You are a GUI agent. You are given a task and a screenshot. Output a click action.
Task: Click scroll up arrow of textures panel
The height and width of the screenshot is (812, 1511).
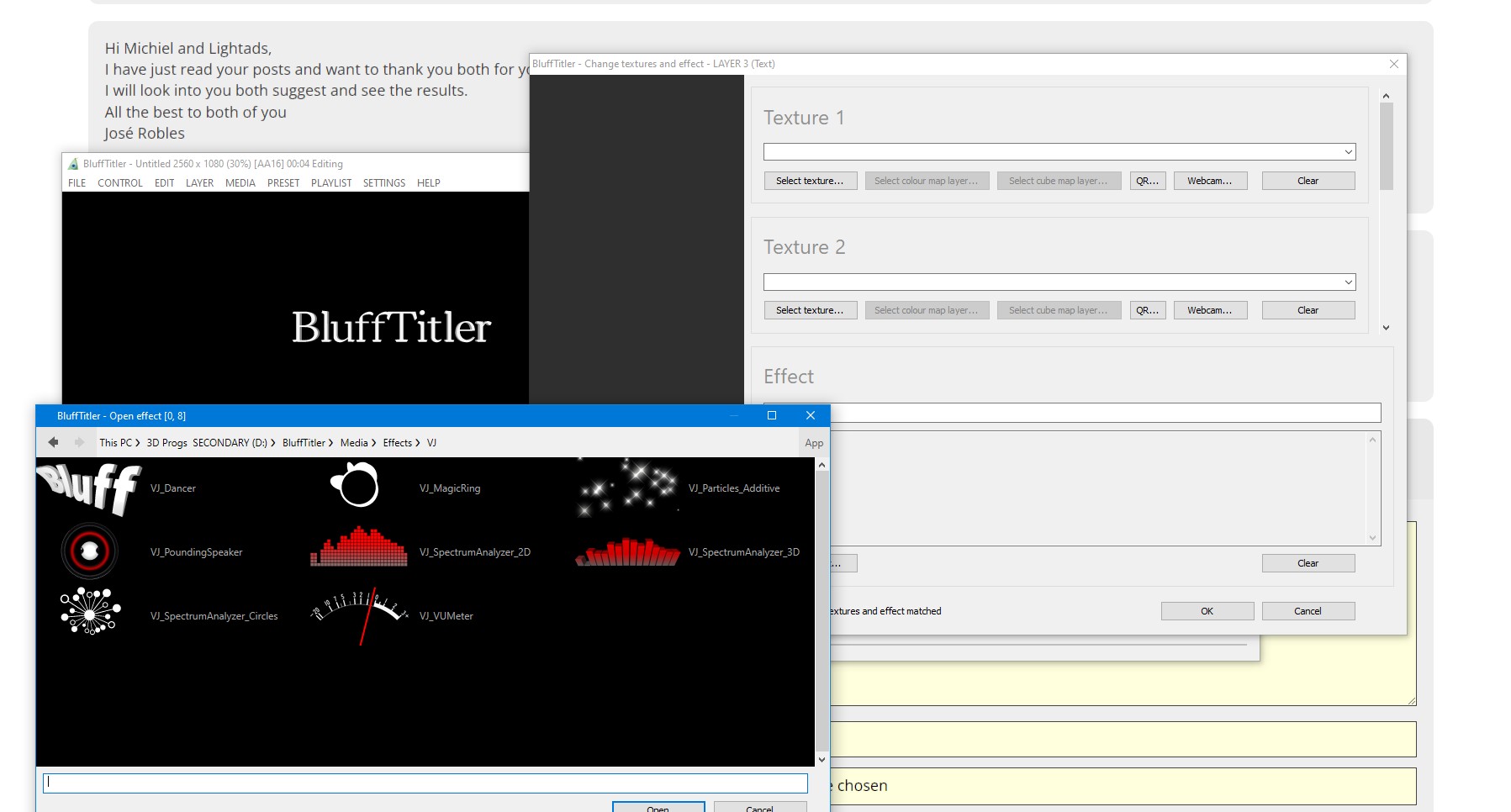[1386, 96]
